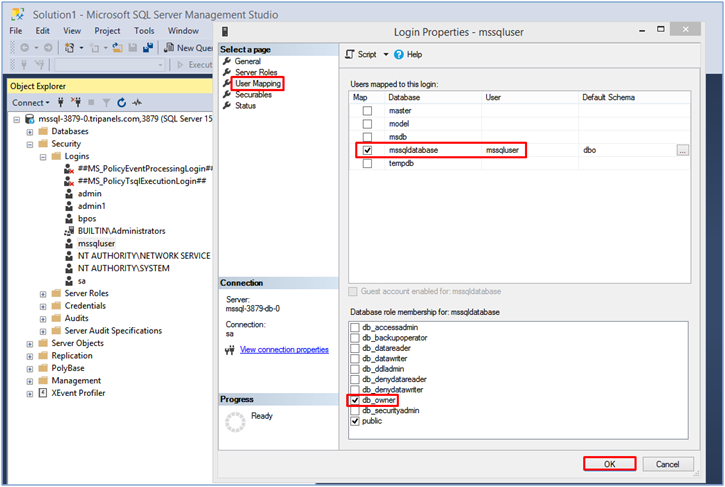Select the mssqluser login in the tree
Image resolution: width=725 pixels, height=487 pixels.
click(96, 243)
